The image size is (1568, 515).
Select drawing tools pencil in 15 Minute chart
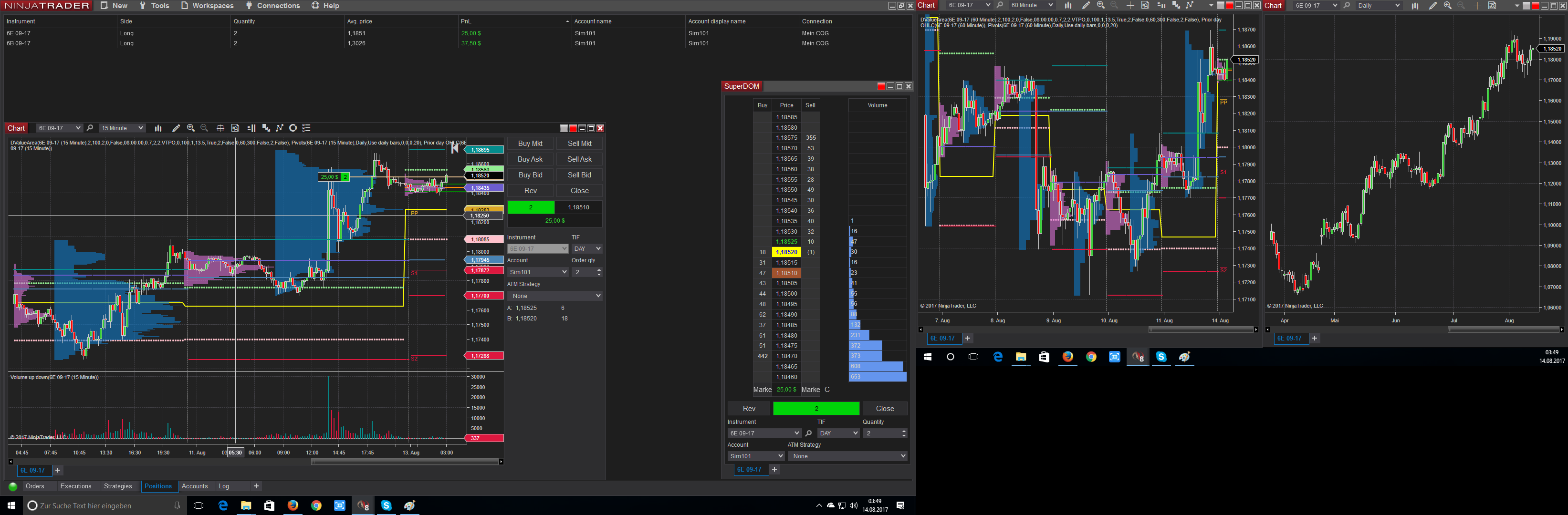coord(176,128)
